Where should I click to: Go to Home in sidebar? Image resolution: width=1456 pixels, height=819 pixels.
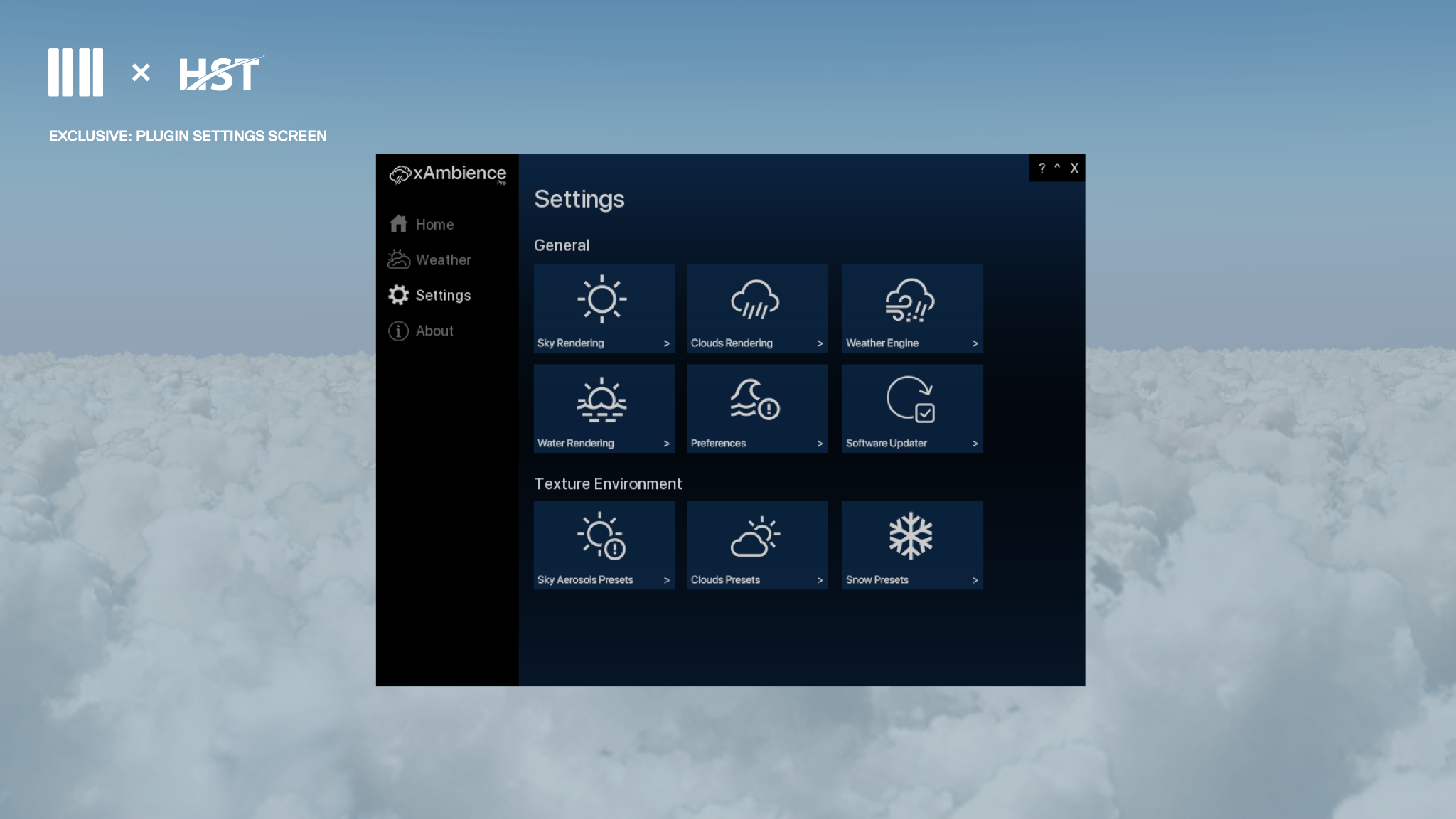434,225
